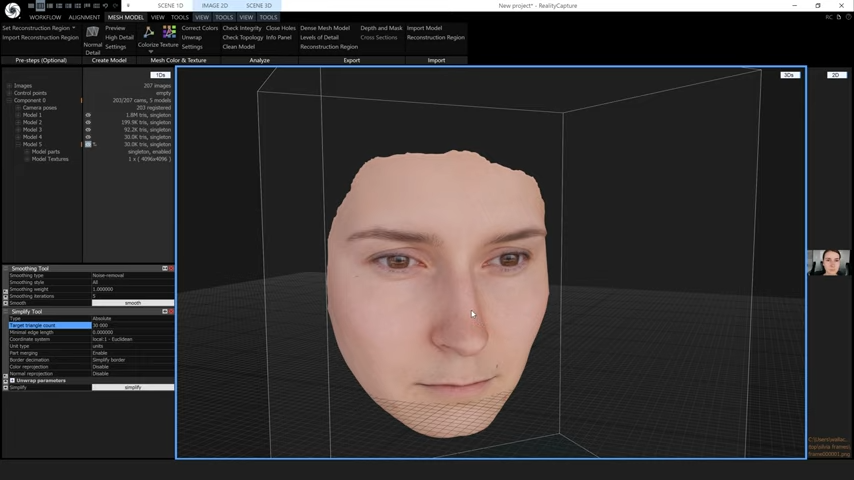This screenshot has height=480, width=854.
Task: Switch to the WORKFLOW ribbon tab
Action: pos(45,17)
